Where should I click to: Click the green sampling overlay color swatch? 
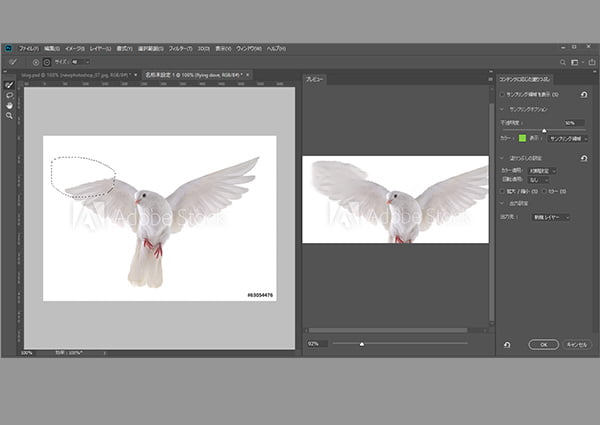click(x=521, y=139)
